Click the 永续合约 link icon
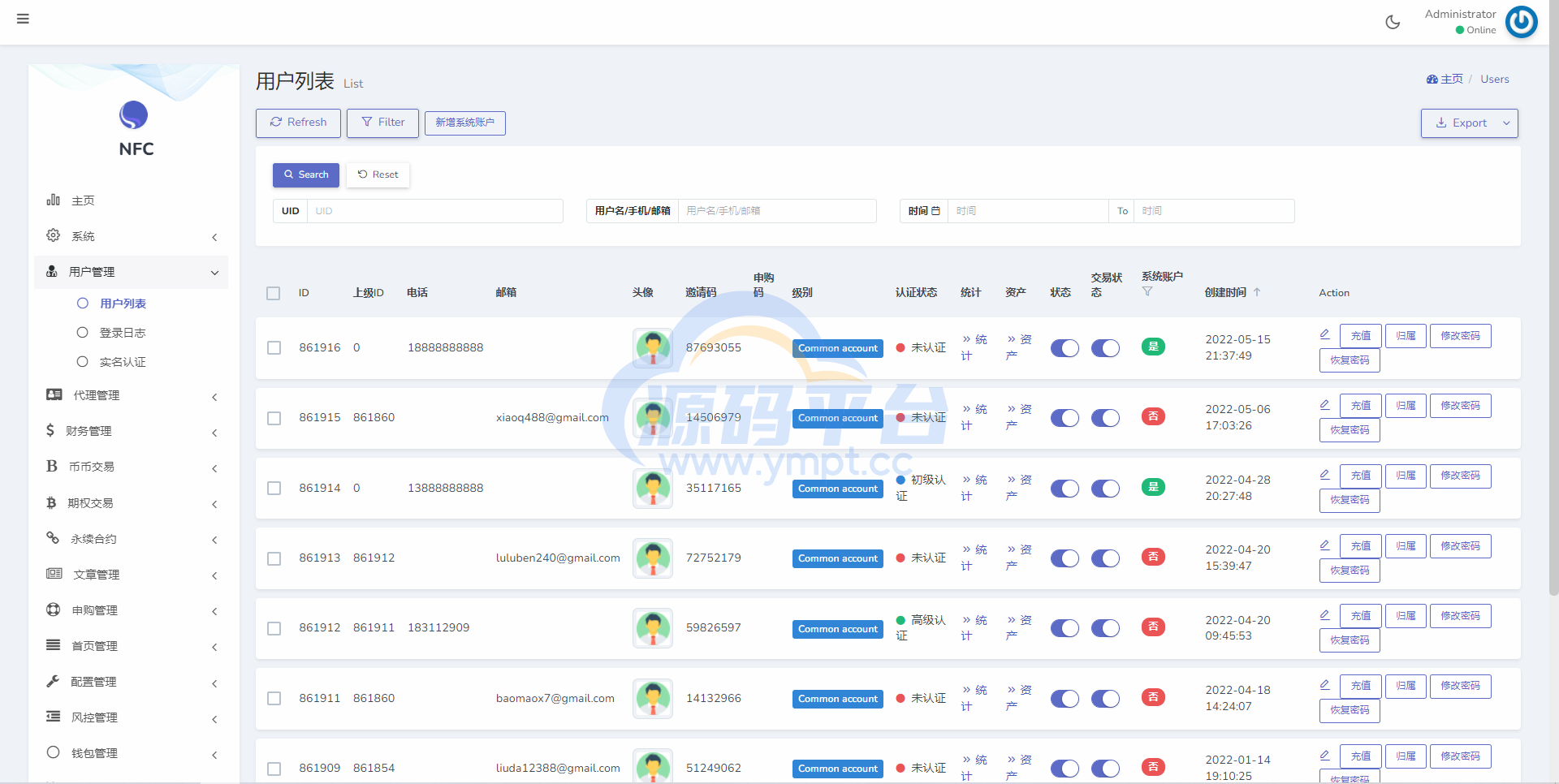The height and width of the screenshot is (784, 1559). coord(53,538)
